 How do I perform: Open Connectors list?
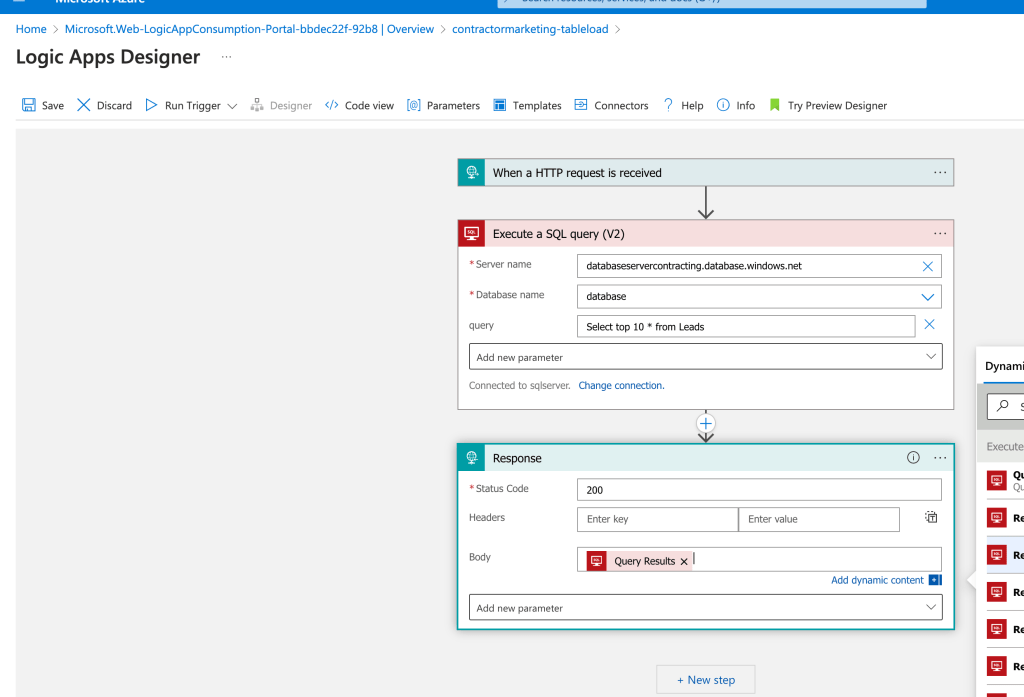pyautogui.click(x=611, y=105)
